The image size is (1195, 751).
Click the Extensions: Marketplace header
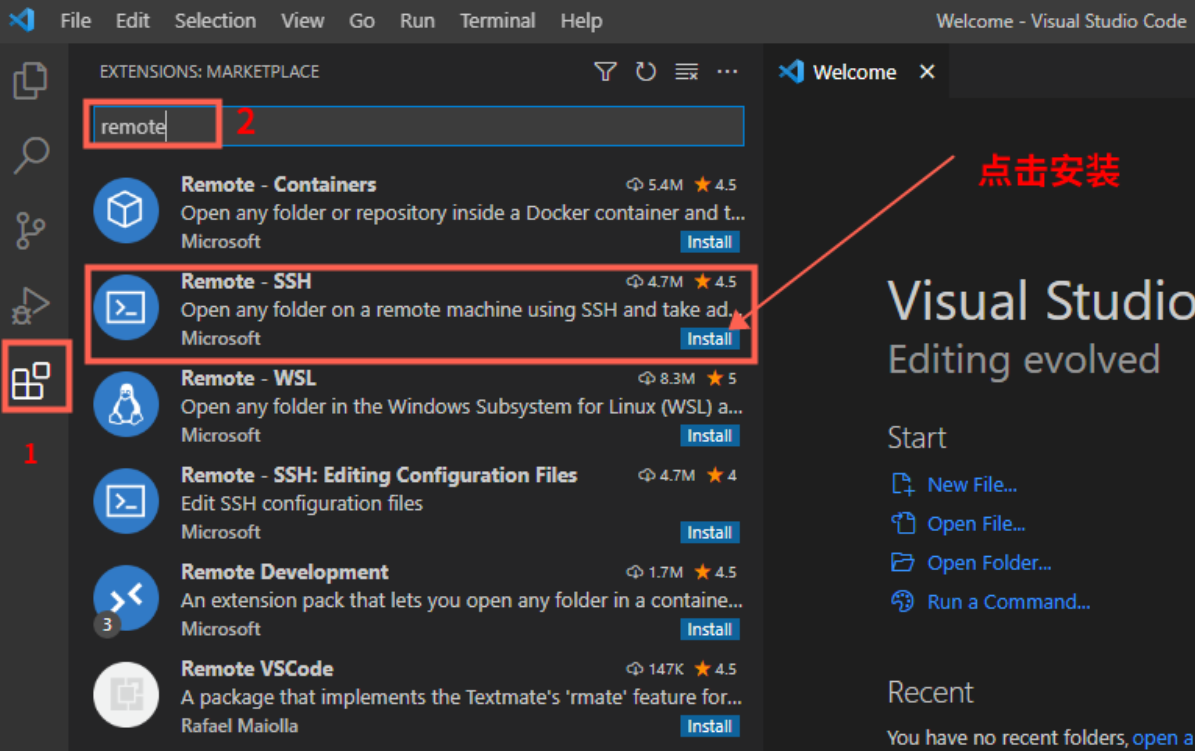[210, 72]
